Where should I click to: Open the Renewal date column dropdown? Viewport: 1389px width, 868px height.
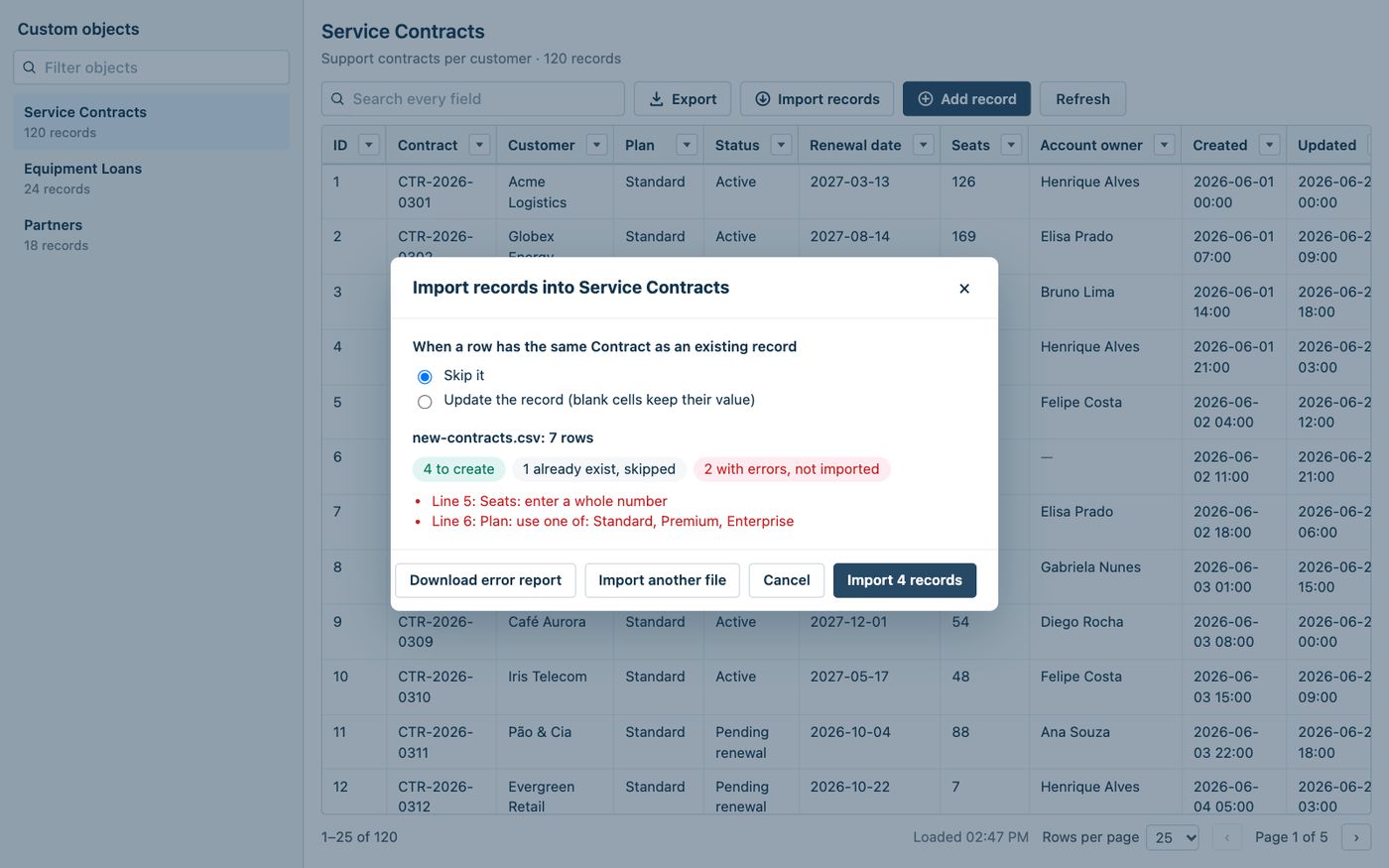tap(924, 145)
